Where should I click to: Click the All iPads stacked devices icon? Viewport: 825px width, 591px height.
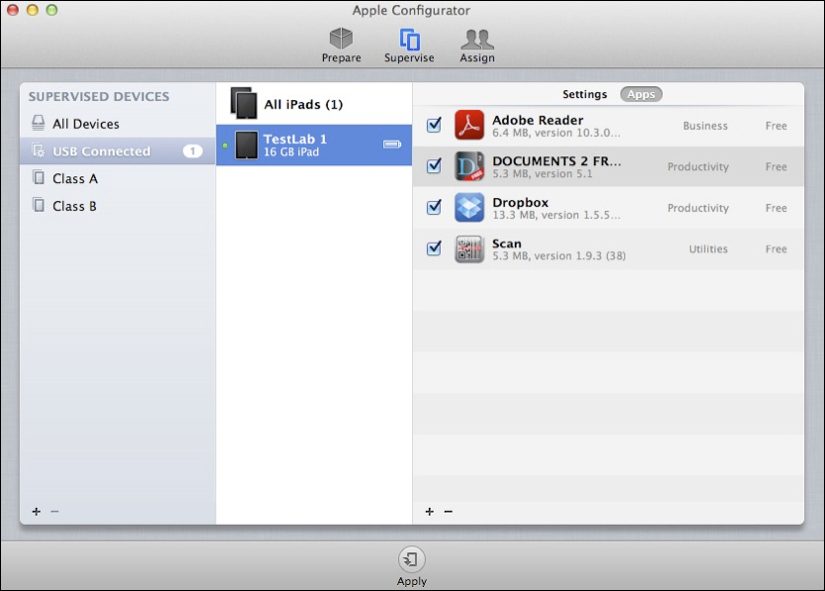point(244,103)
